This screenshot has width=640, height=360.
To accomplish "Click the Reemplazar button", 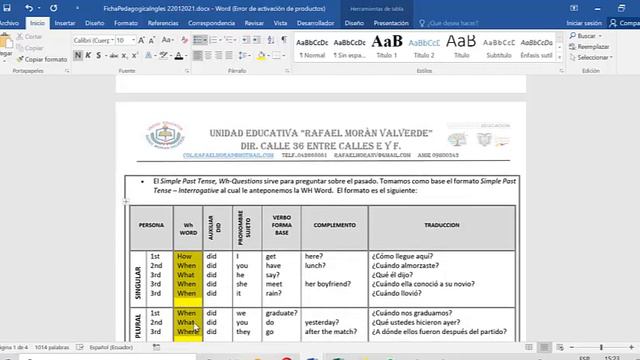I will pos(589,47).
